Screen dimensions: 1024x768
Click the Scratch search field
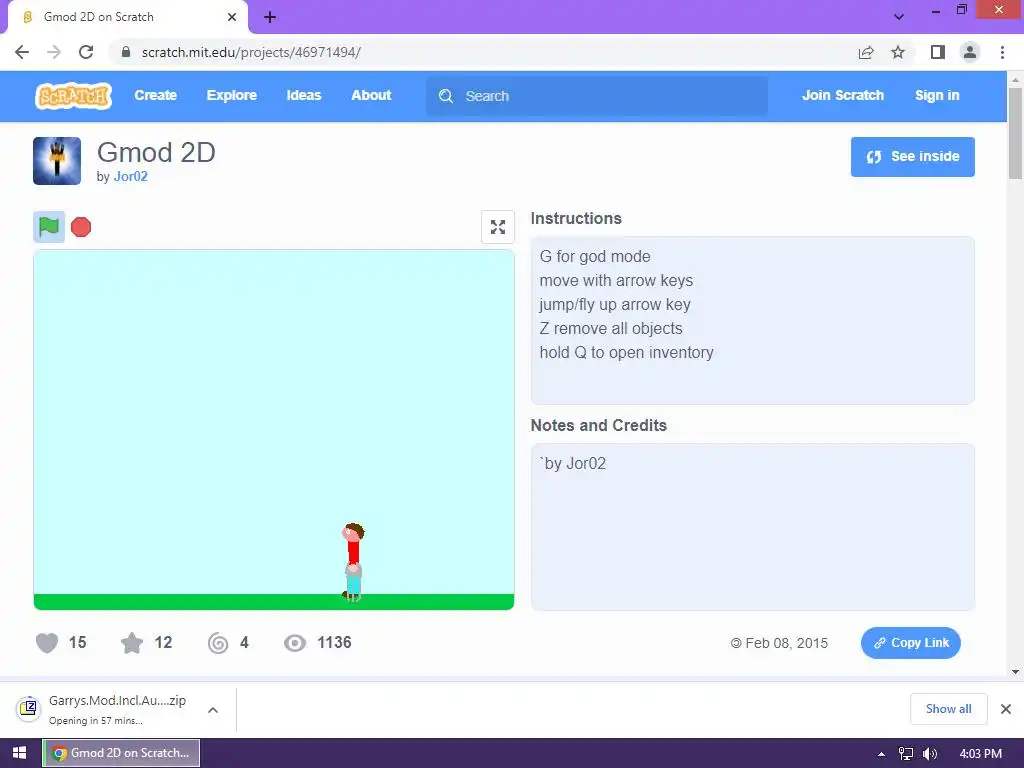tap(597, 96)
